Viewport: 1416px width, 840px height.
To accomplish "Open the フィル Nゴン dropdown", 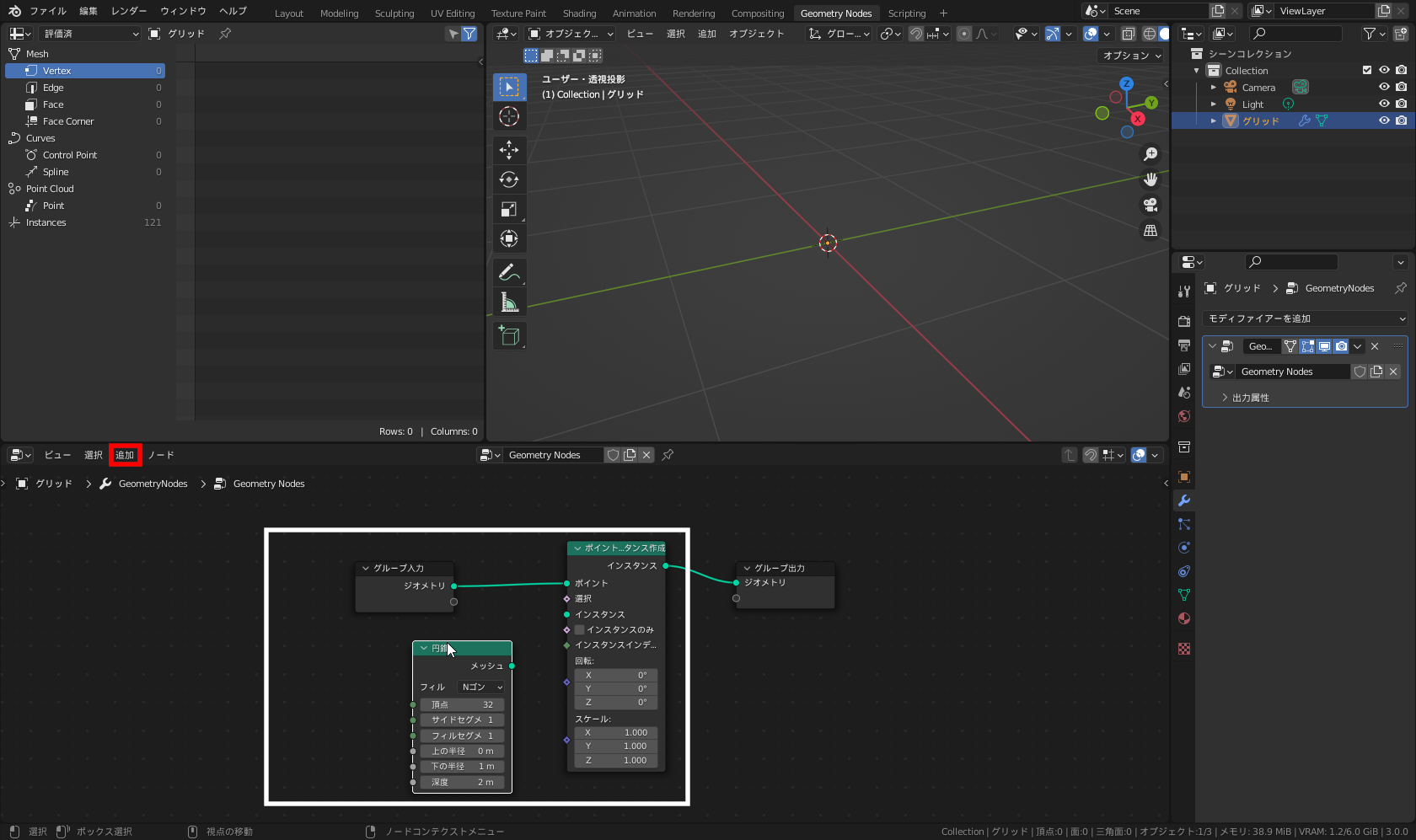I will 481,688.
